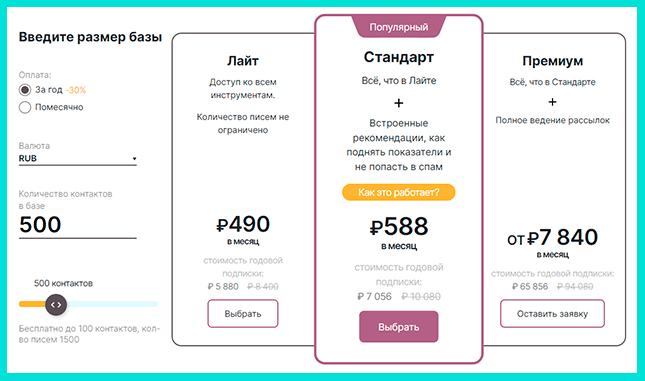Open the RUB currency dropdown
The image size is (645, 381).
[77, 158]
